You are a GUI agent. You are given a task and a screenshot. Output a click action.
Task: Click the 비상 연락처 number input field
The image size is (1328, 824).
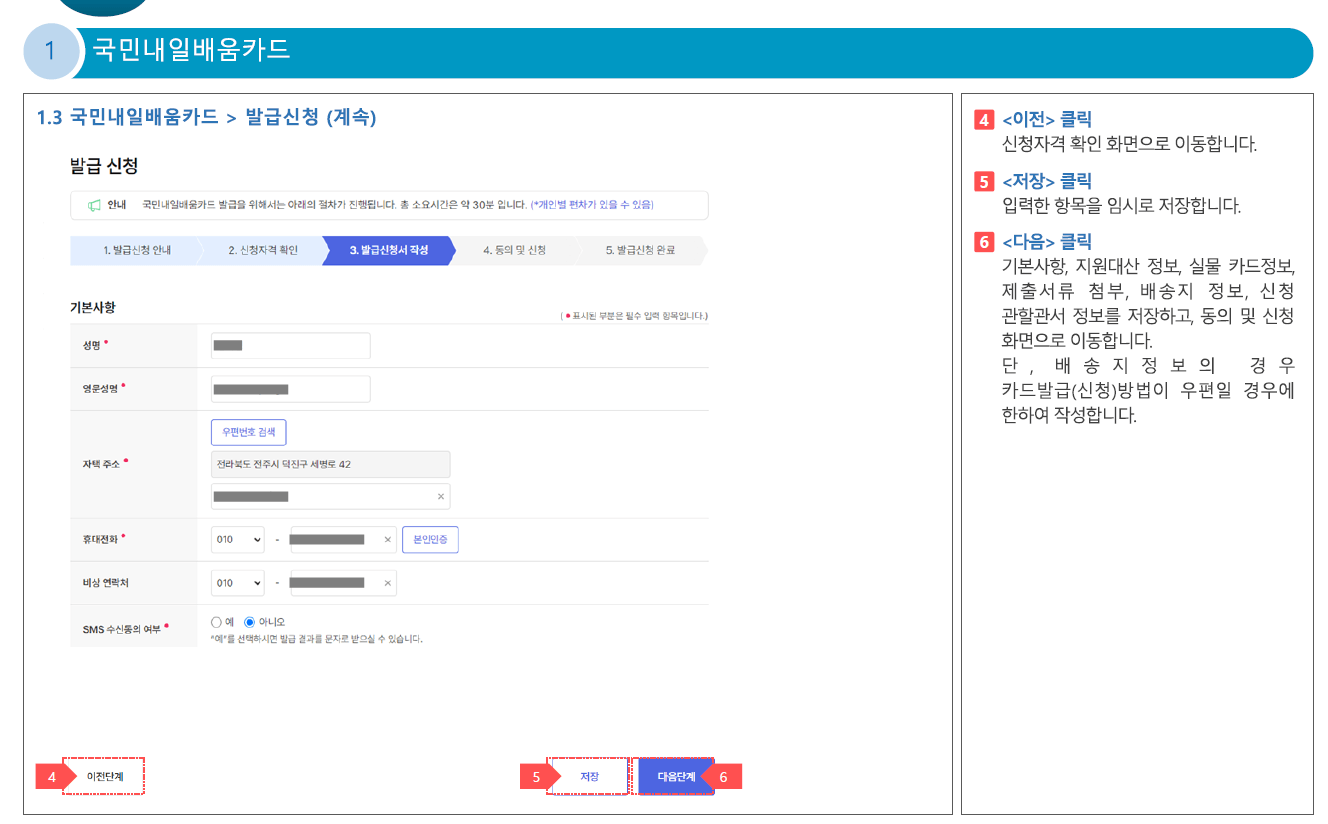tap(343, 583)
